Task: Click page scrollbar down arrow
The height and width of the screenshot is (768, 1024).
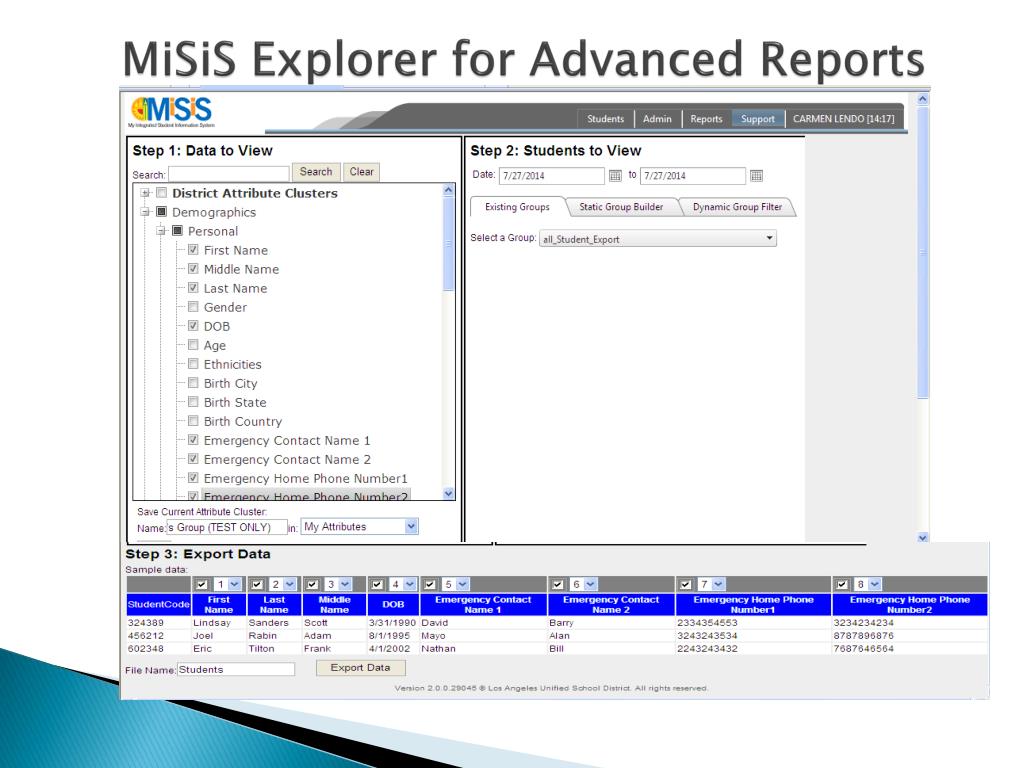Action: [923, 537]
